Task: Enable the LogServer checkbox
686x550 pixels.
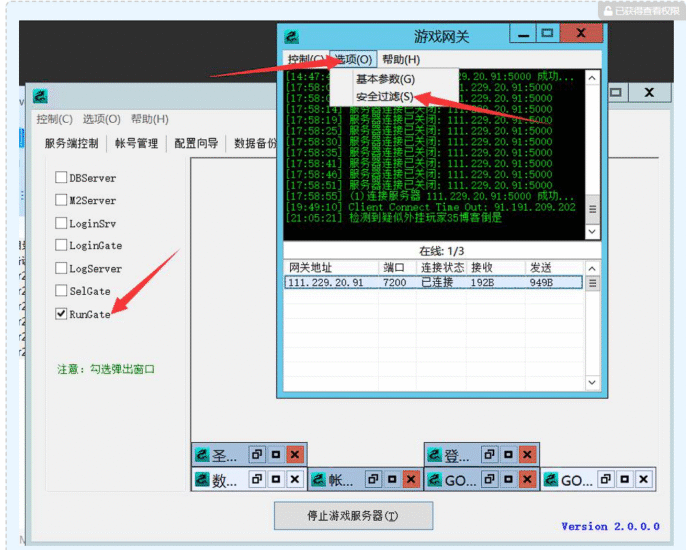Action: (x=61, y=268)
